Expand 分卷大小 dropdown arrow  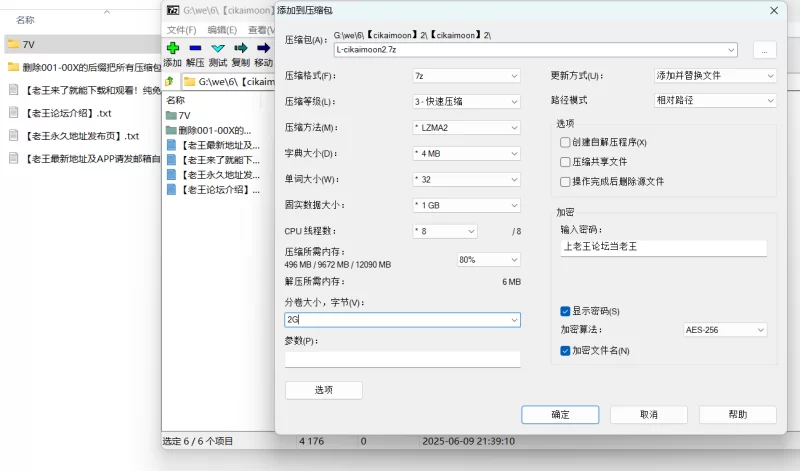click(514, 320)
